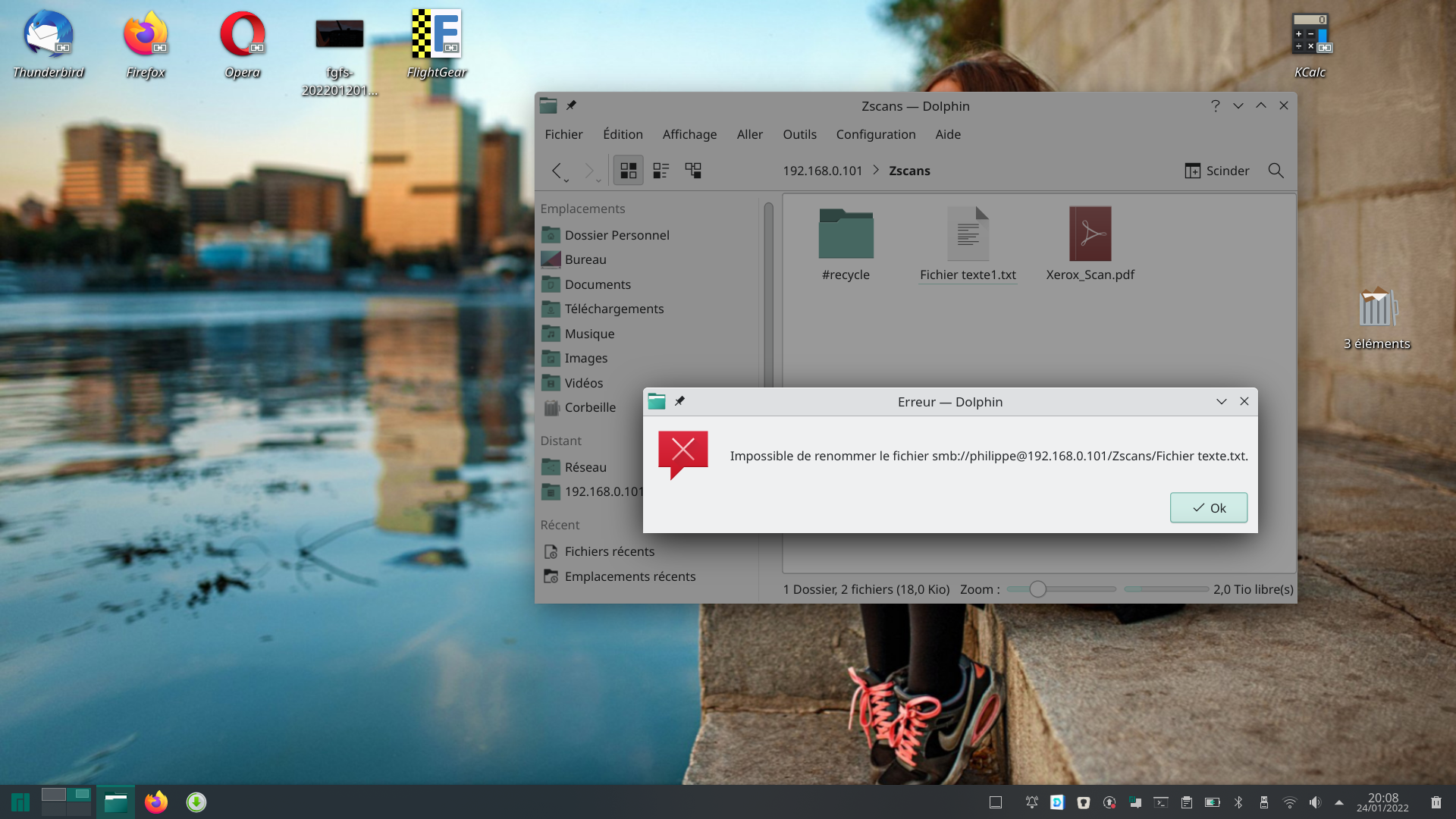Select the #recycle folder

point(846,234)
